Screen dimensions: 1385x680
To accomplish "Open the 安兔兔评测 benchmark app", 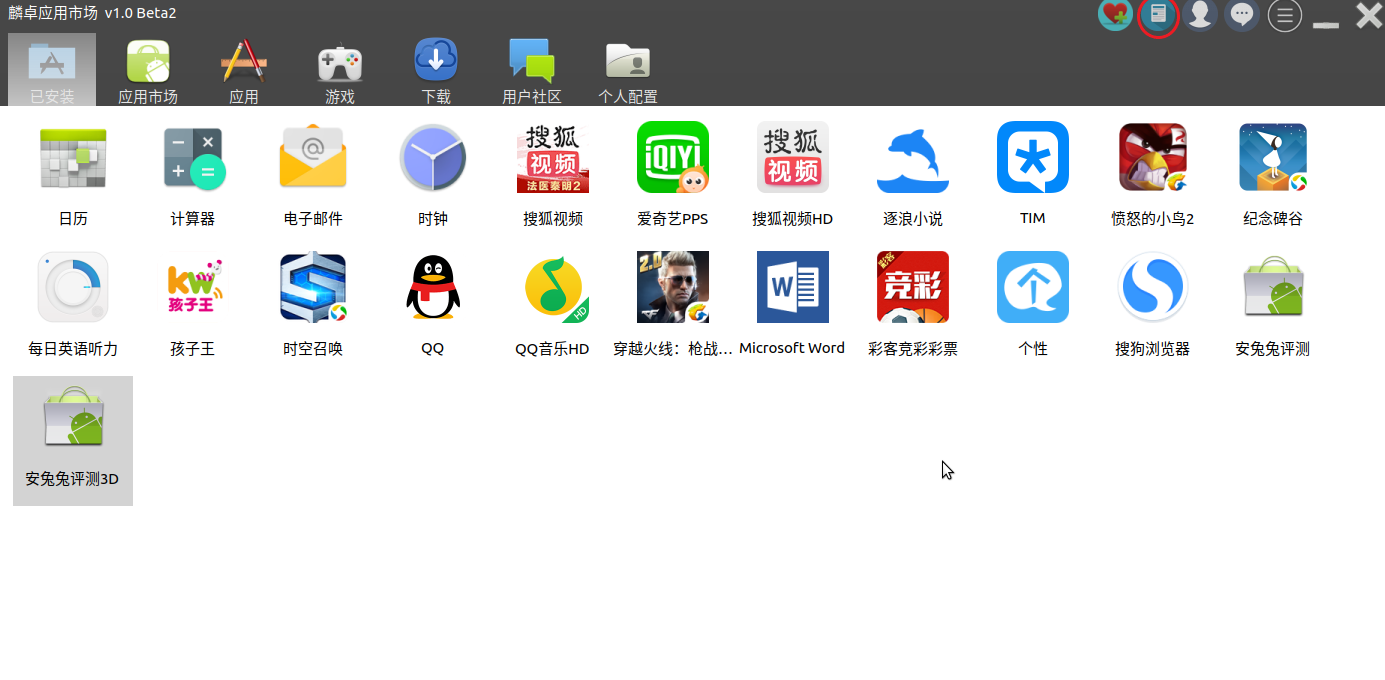I will point(1273,287).
